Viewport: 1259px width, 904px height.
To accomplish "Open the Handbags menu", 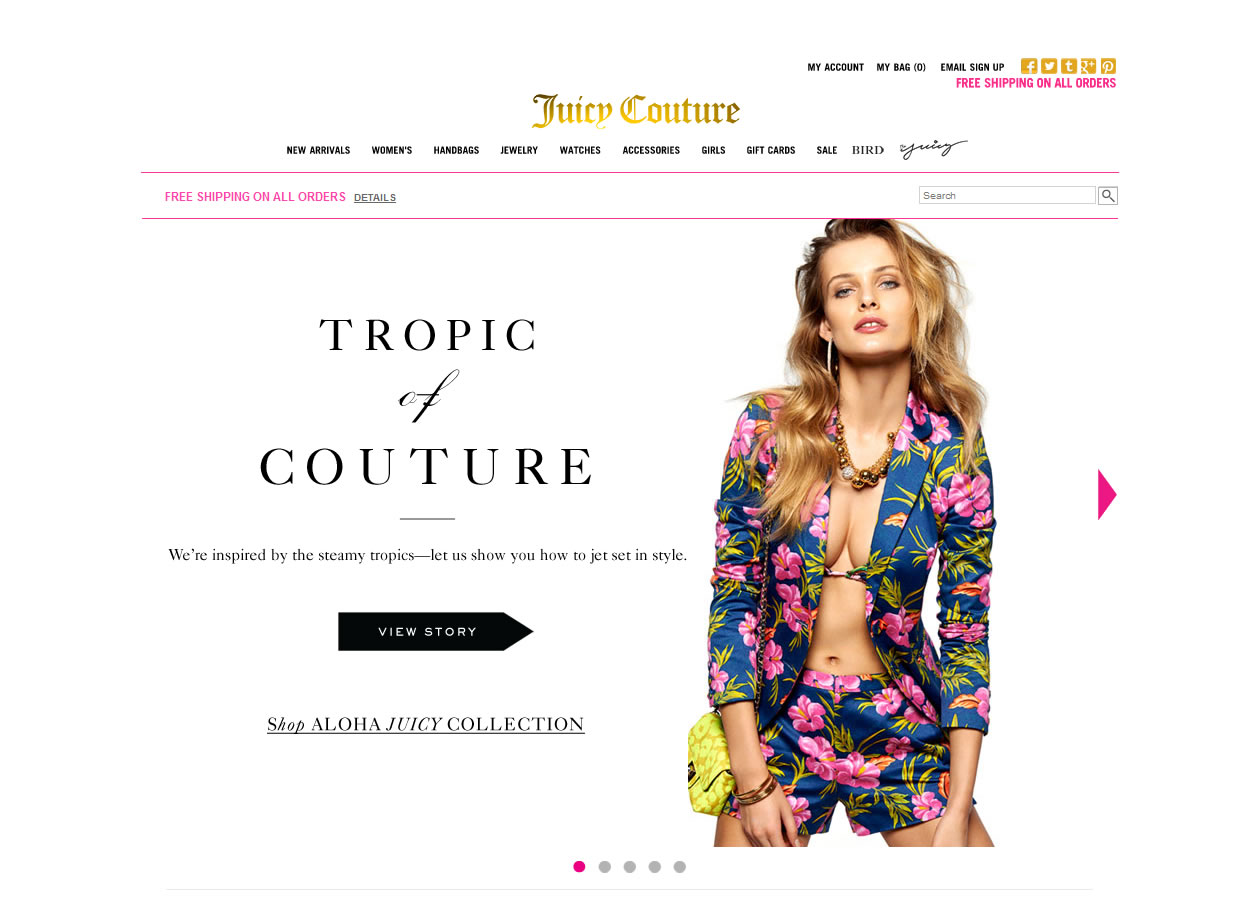I will tap(456, 151).
